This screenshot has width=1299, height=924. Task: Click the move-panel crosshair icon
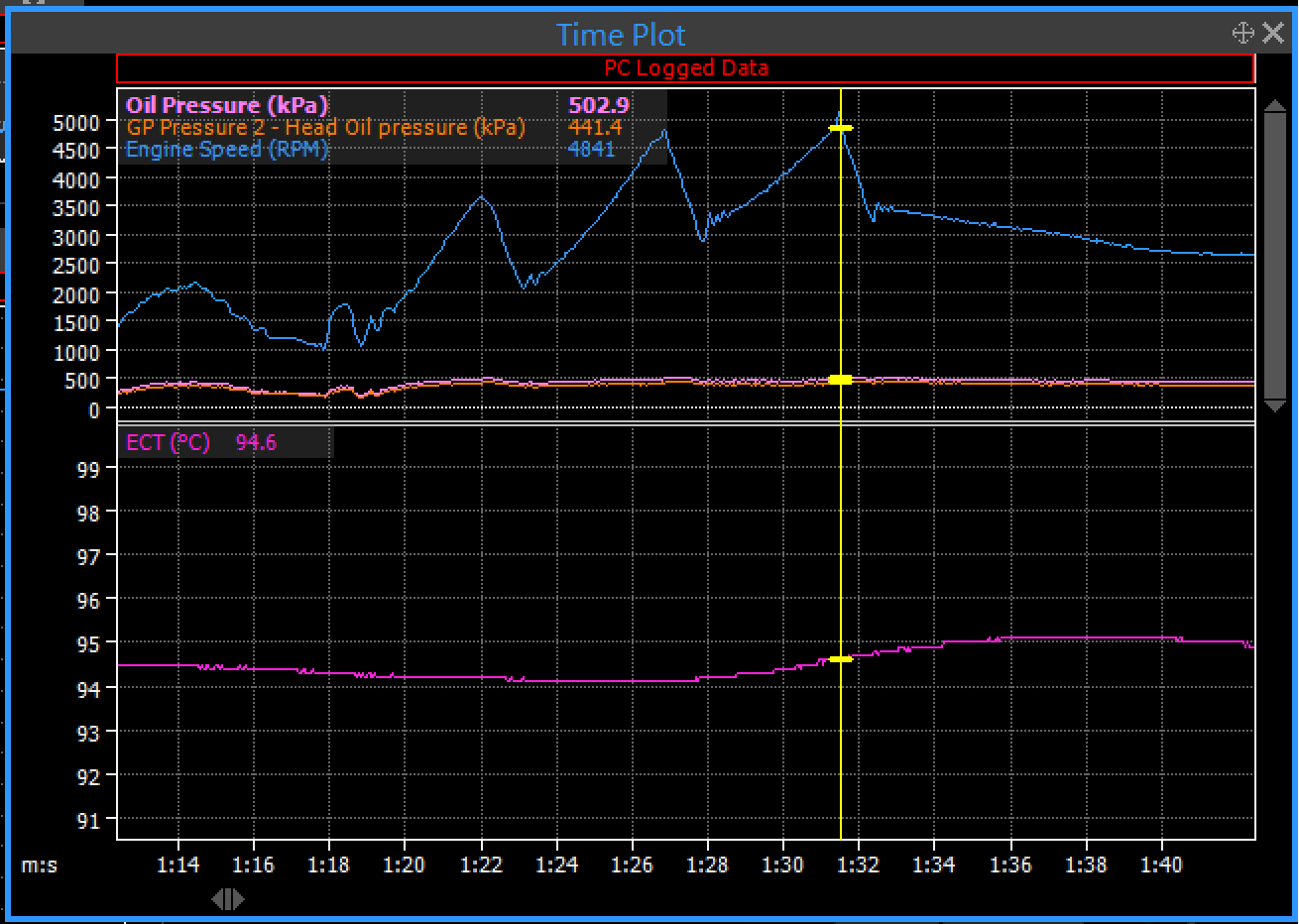coord(1242,34)
